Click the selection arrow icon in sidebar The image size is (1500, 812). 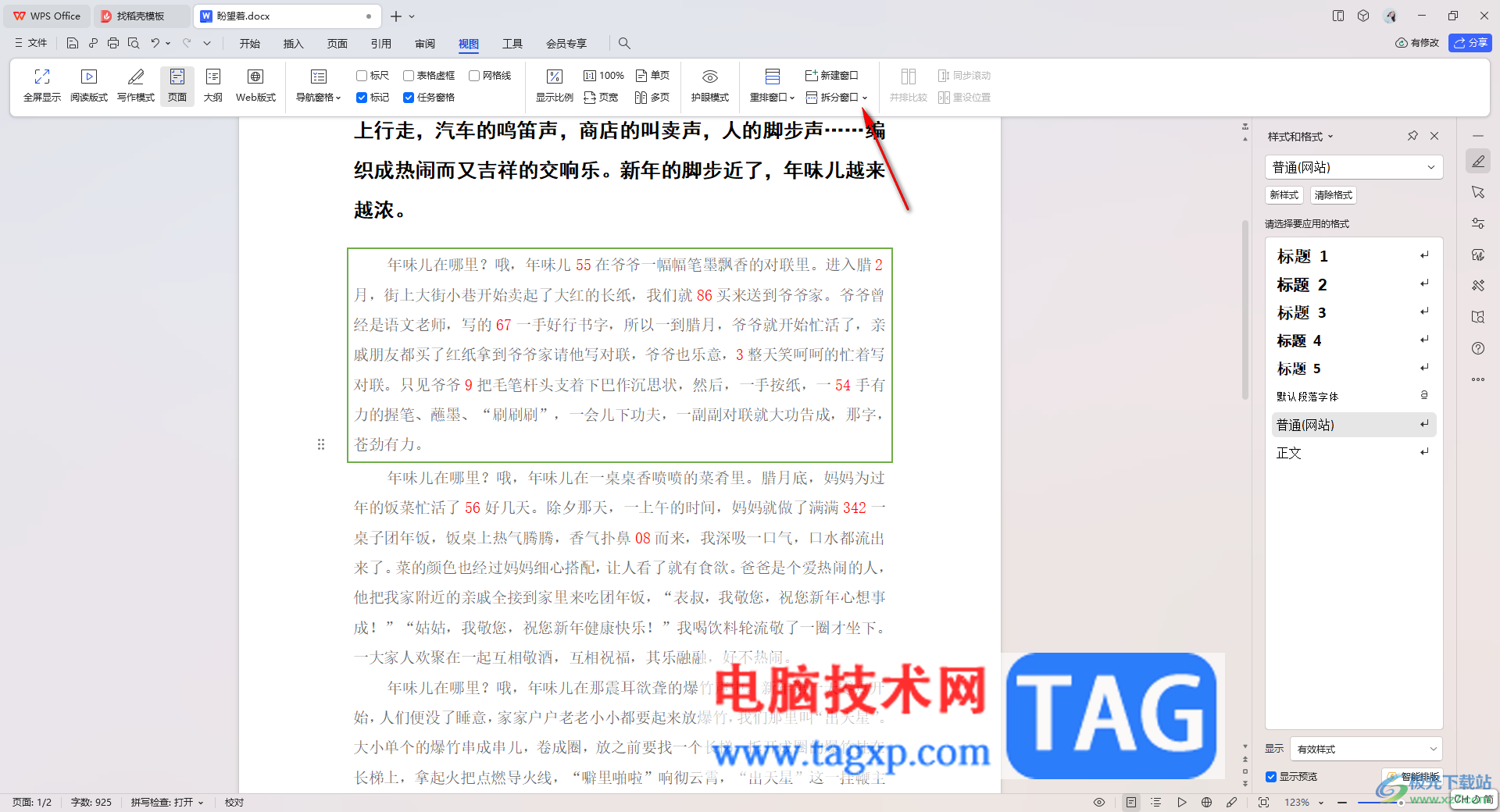[1478, 192]
